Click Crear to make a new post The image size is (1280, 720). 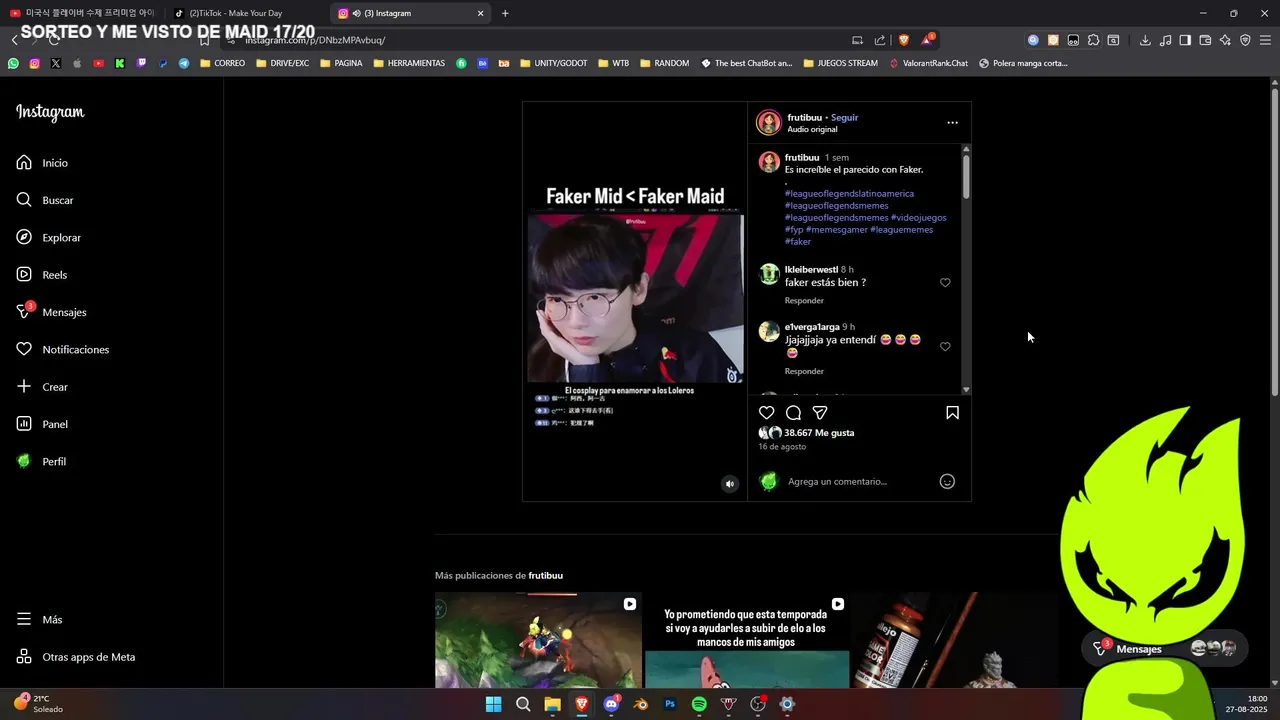42,386
